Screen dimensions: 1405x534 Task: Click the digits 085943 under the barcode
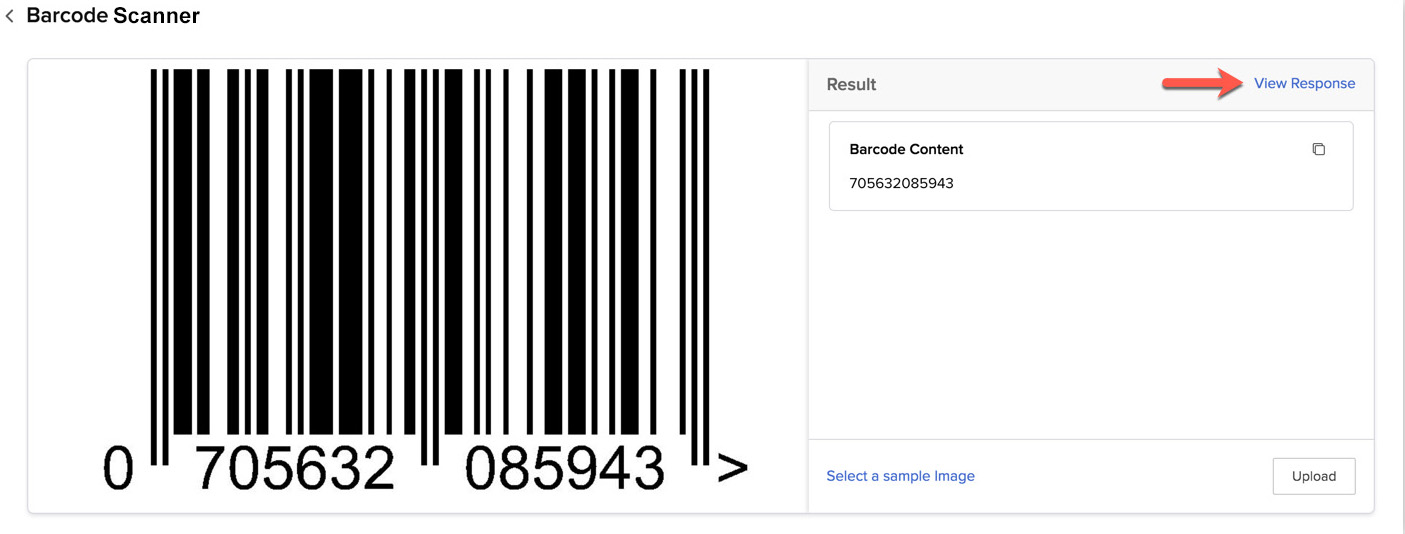pyautogui.click(x=565, y=468)
